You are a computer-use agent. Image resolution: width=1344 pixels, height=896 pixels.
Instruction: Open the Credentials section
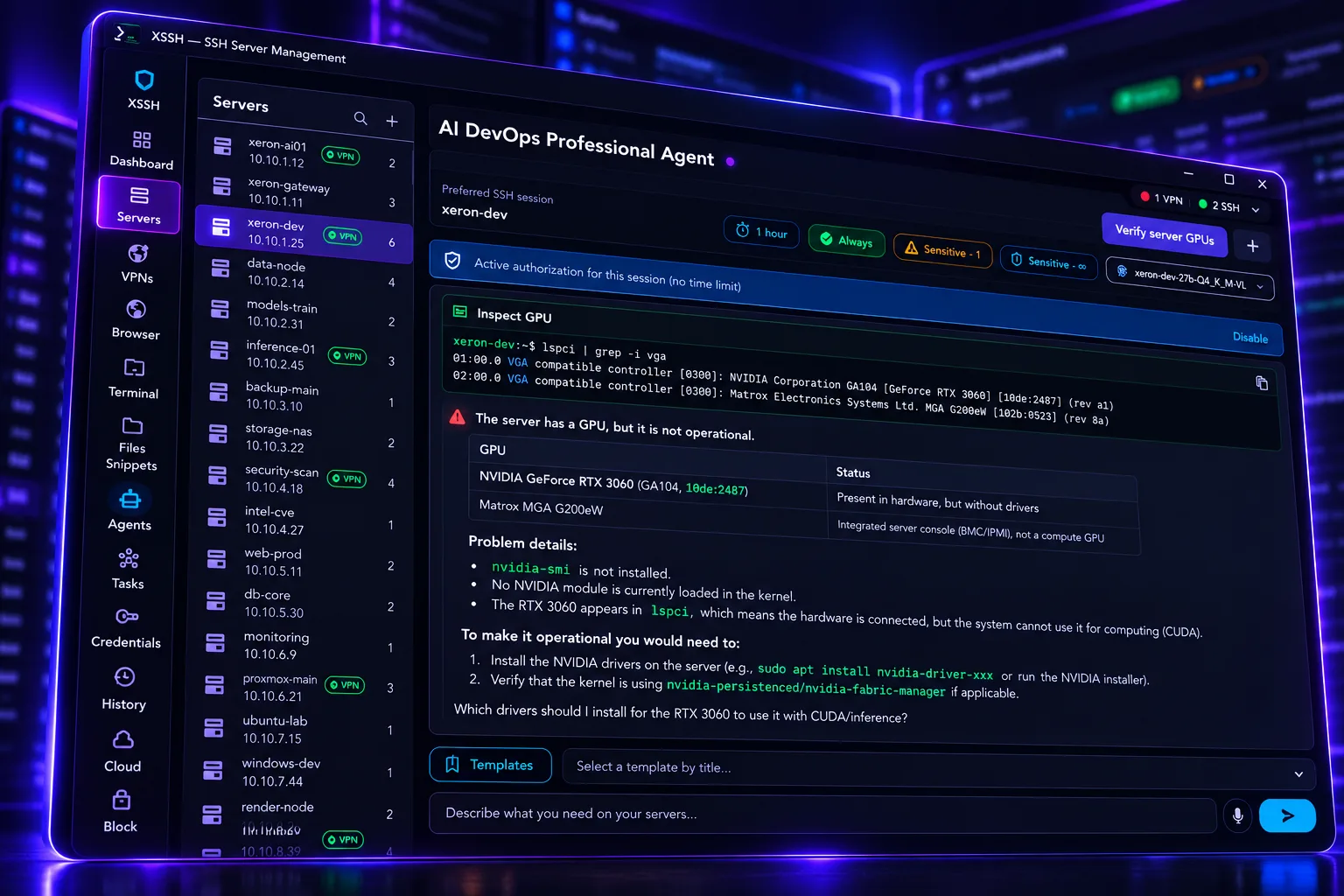(126, 628)
